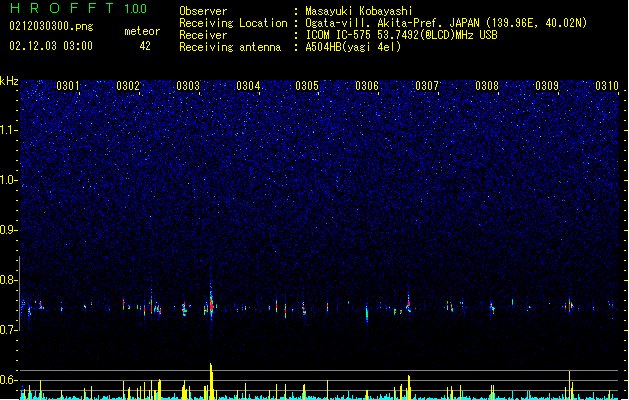Click the meteor count 42
This screenshot has height=400, width=629.
(145, 46)
